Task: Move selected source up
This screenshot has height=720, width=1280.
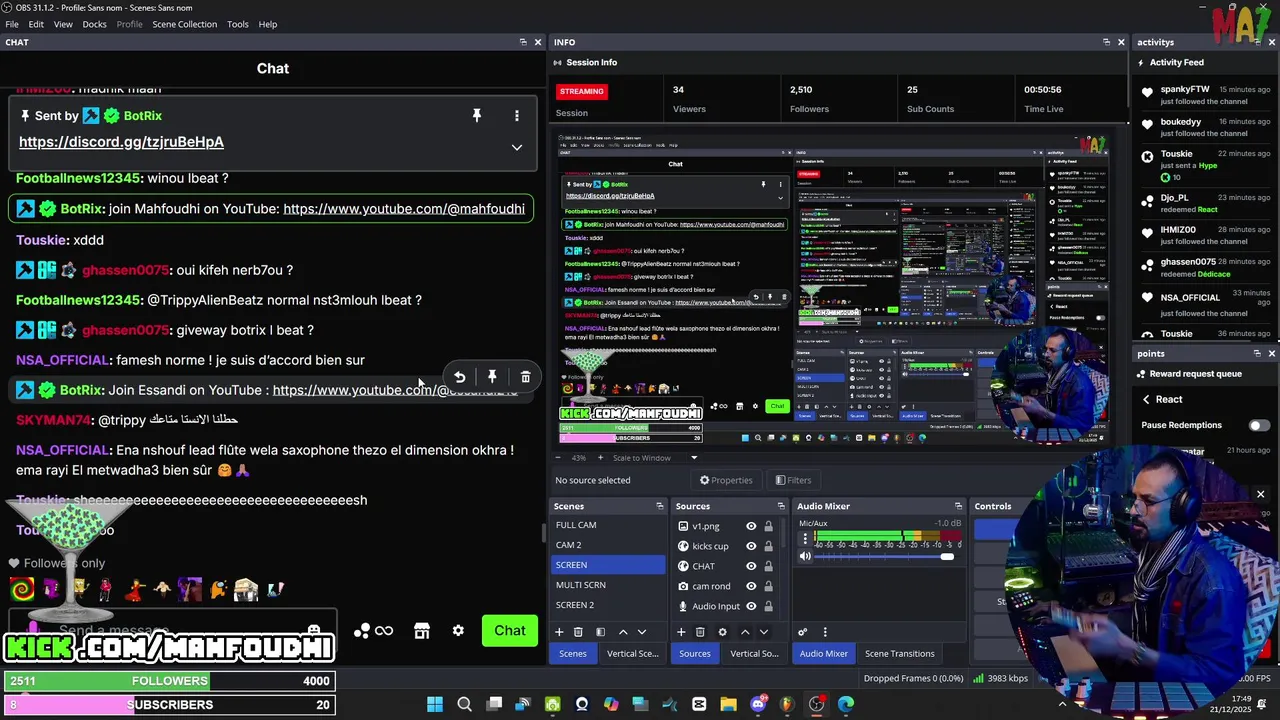Action: (744, 632)
